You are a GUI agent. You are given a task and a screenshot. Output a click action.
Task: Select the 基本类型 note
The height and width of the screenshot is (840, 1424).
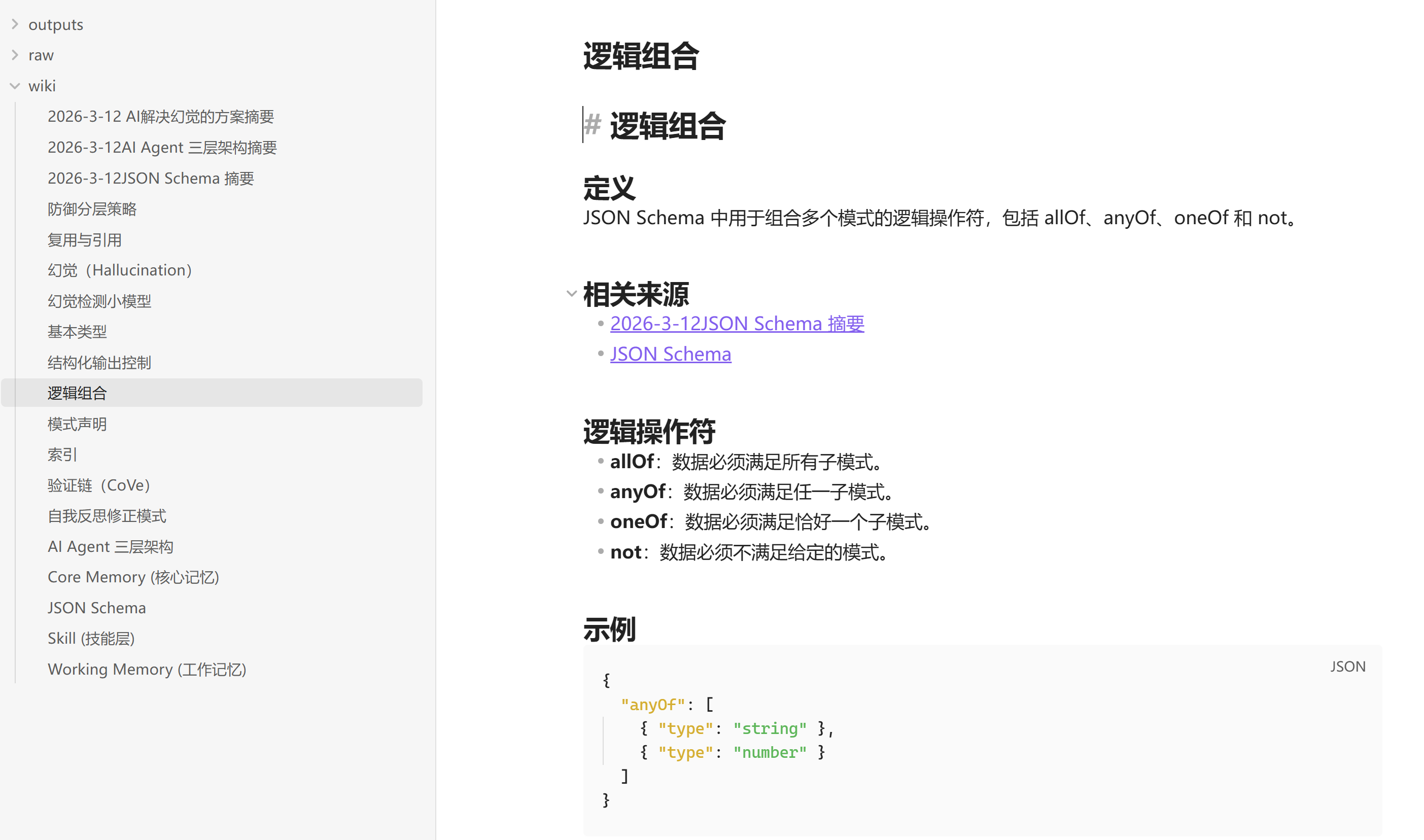[x=77, y=332]
